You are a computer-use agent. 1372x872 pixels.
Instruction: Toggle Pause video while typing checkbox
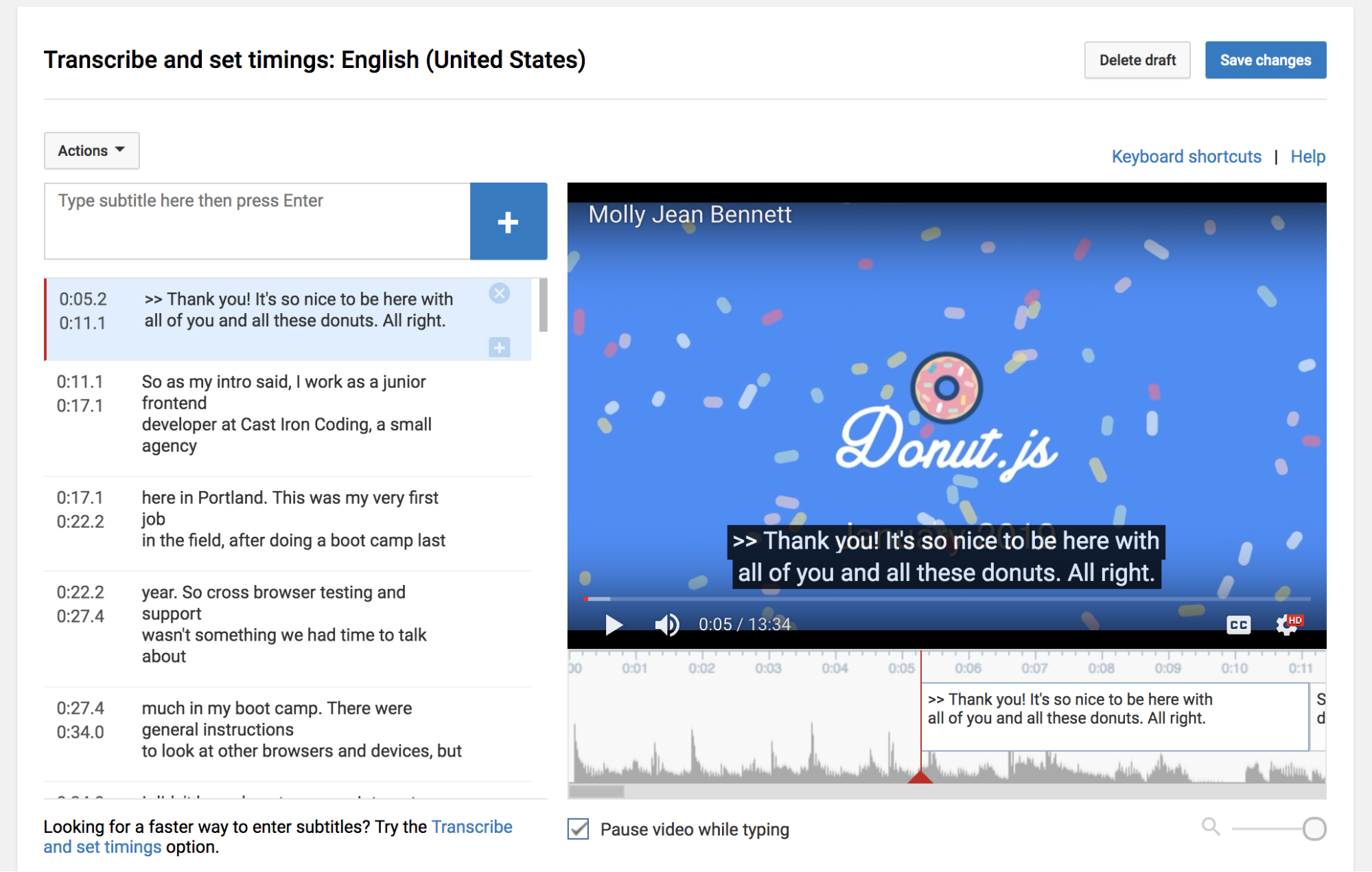[578, 829]
